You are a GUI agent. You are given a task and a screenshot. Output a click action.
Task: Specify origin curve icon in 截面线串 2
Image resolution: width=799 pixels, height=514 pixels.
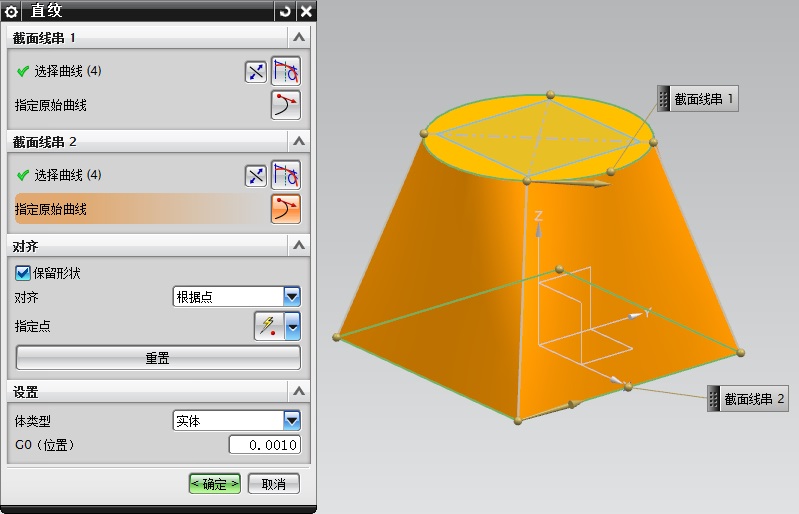tap(286, 209)
